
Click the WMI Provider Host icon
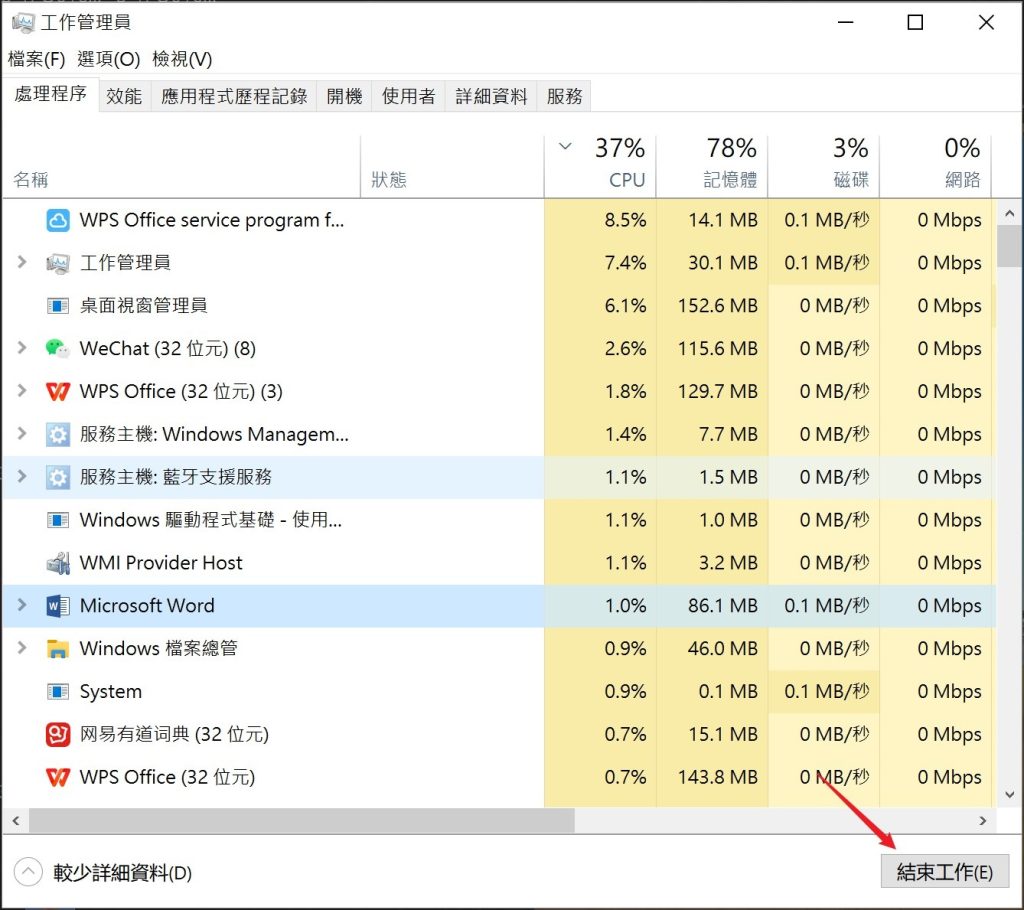(x=58, y=563)
